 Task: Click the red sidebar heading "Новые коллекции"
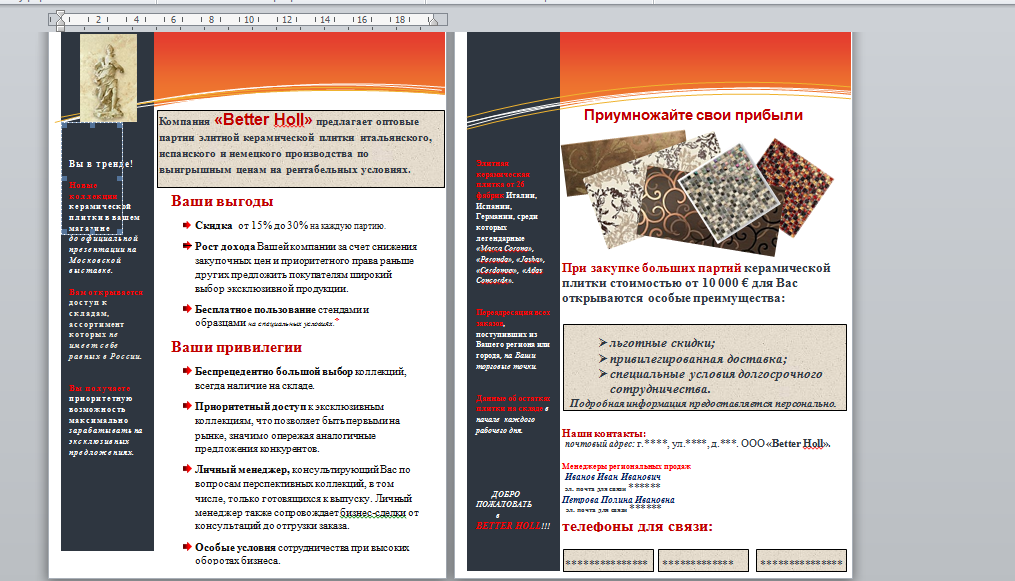click(x=93, y=190)
